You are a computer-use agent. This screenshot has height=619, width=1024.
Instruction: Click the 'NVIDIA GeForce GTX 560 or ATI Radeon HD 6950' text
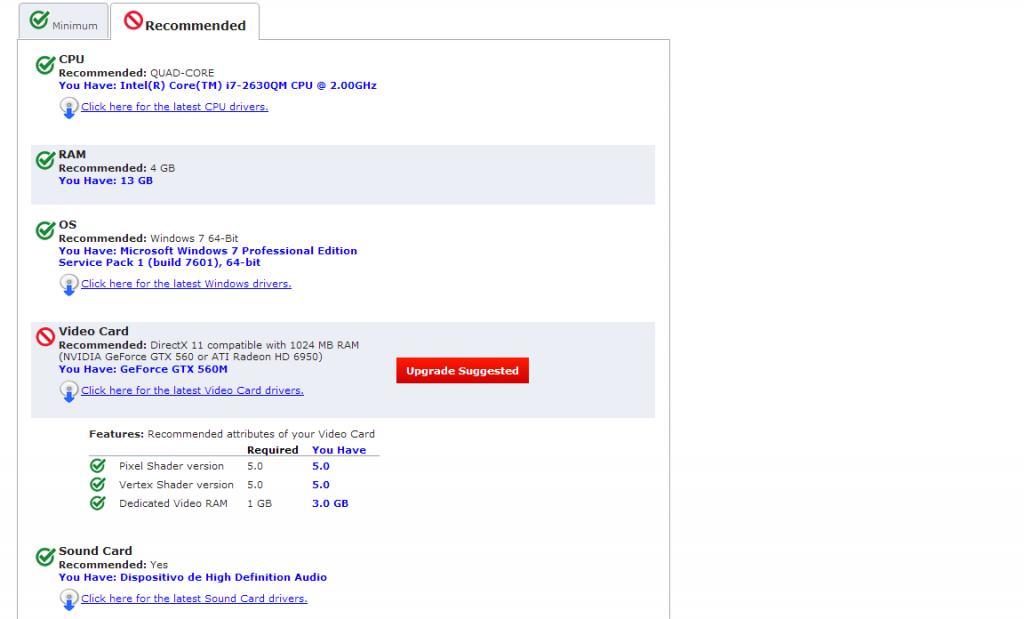click(191, 357)
